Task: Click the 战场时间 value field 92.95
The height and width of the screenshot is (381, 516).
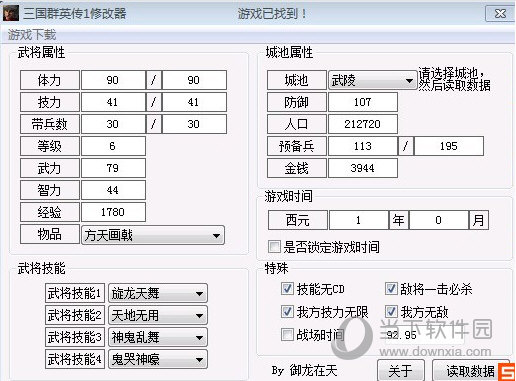Action: click(x=424, y=334)
